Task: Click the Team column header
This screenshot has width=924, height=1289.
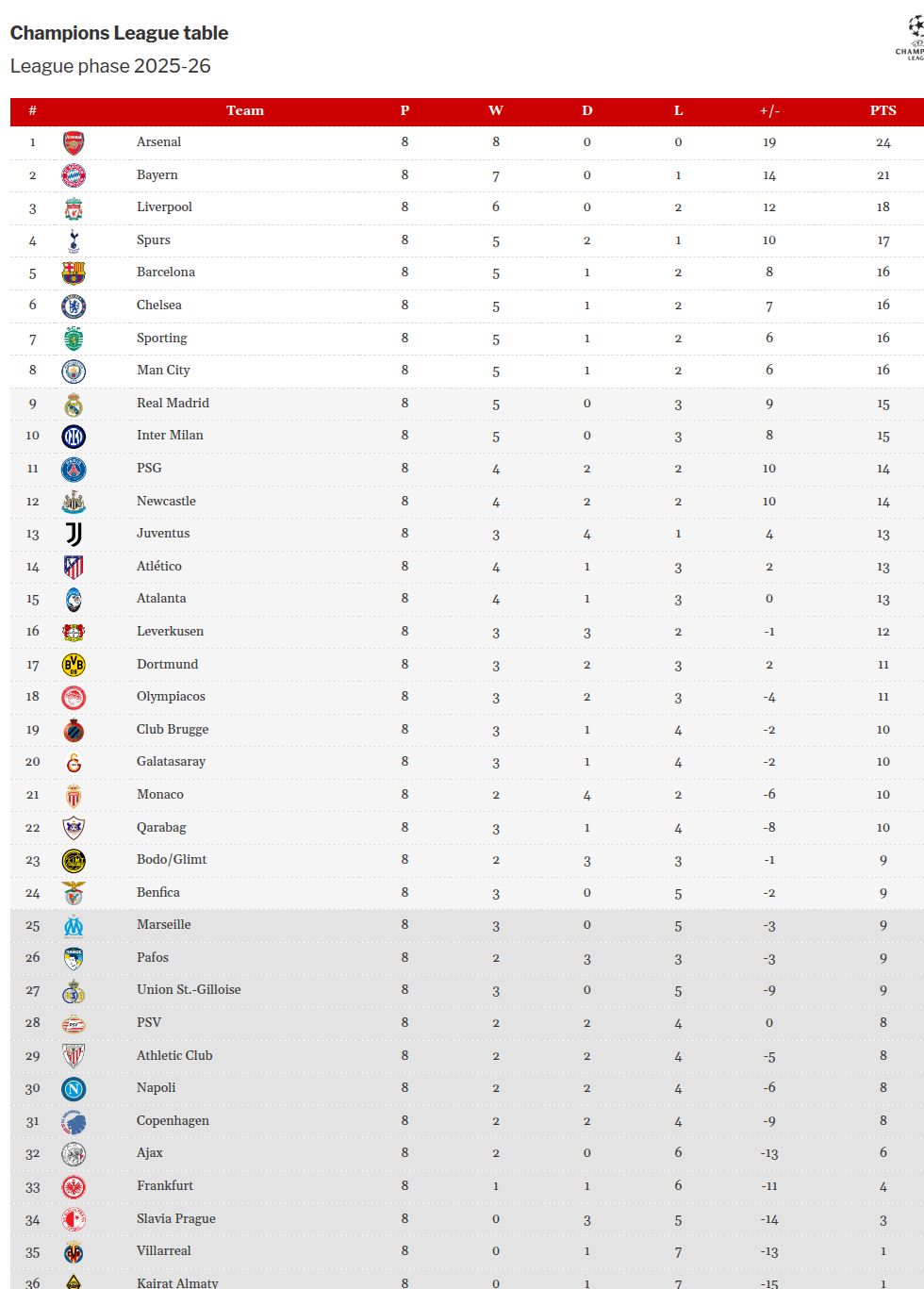Action: point(245,110)
